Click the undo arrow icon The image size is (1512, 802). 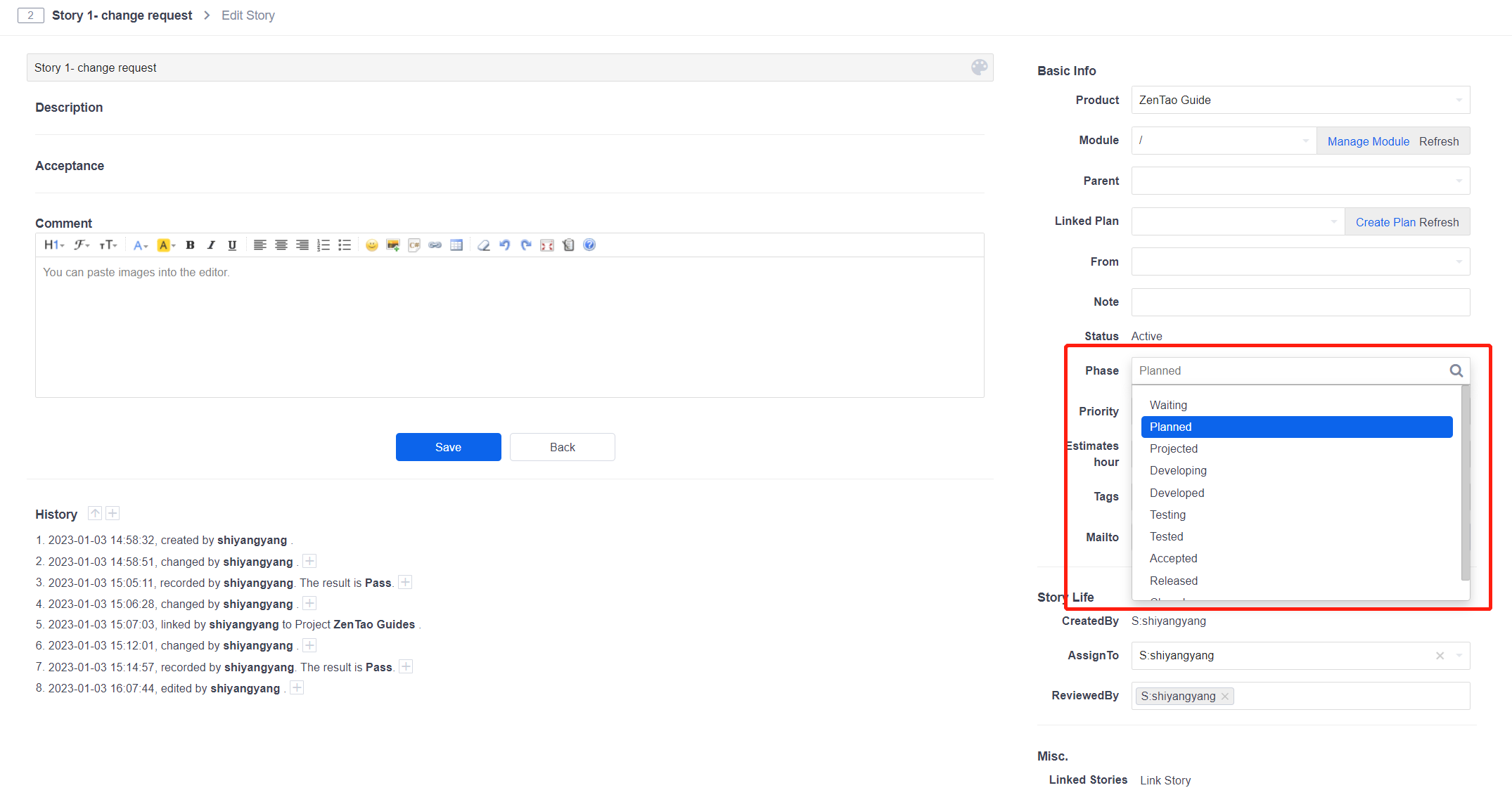(x=504, y=245)
